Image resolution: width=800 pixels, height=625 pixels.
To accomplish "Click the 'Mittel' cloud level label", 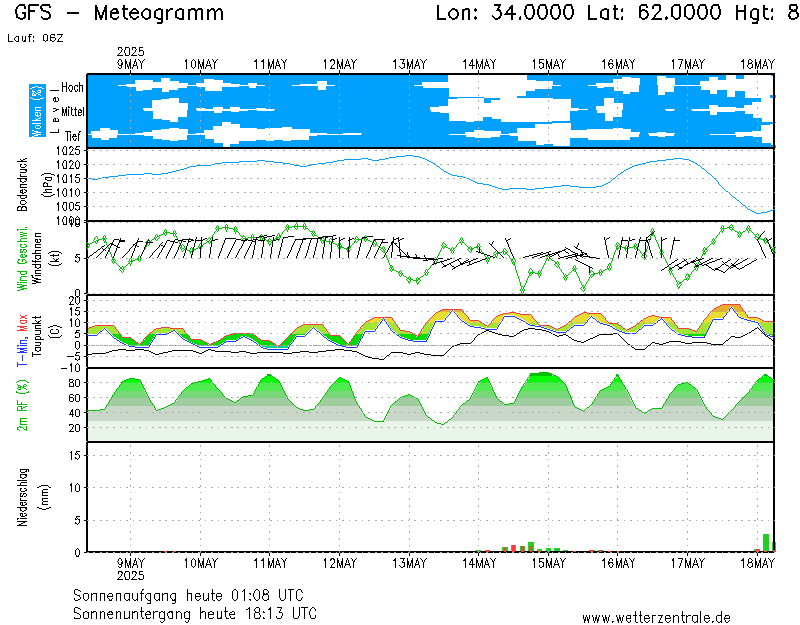I will click(x=72, y=111).
